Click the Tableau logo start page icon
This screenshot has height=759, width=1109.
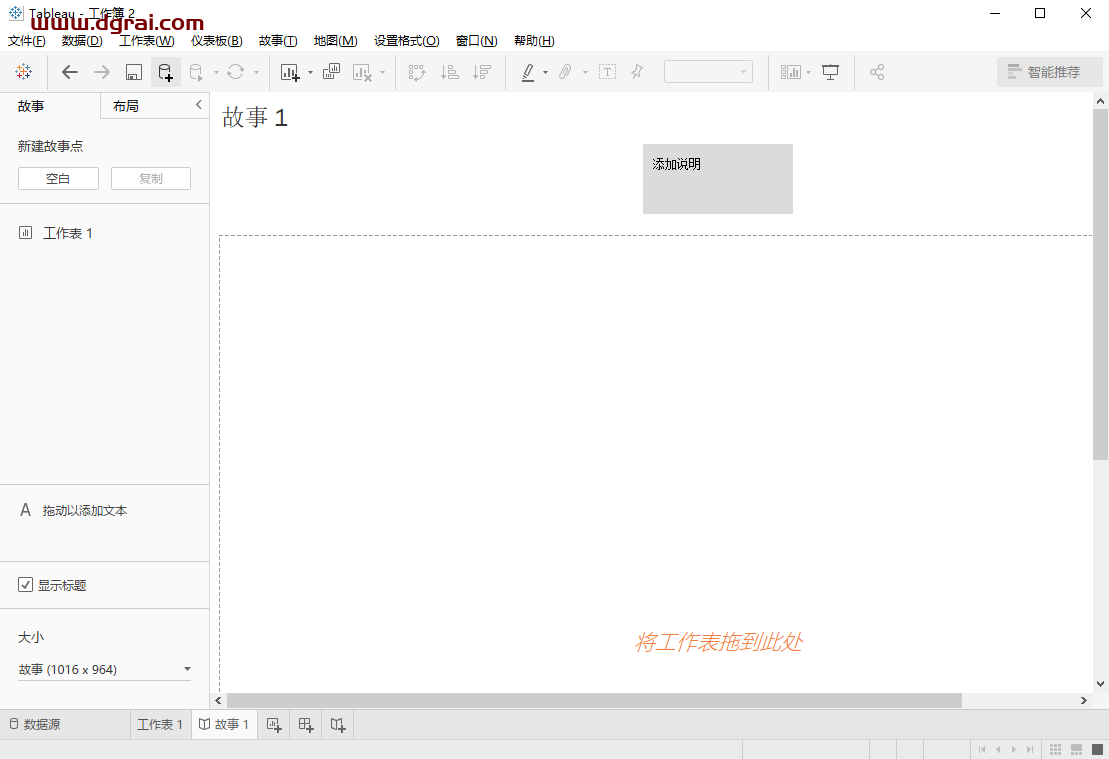(23, 71)
